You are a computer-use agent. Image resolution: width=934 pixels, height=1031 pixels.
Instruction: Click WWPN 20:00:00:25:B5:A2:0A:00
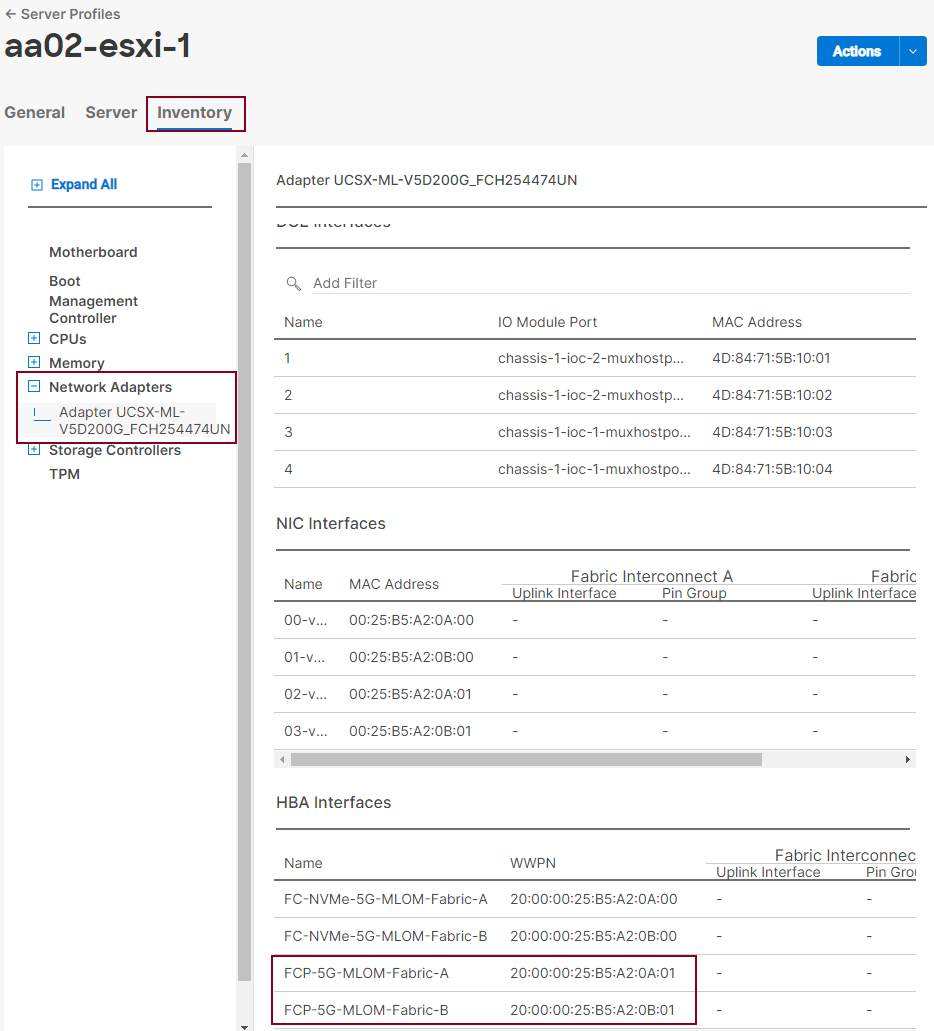click(x=593, y=899)
